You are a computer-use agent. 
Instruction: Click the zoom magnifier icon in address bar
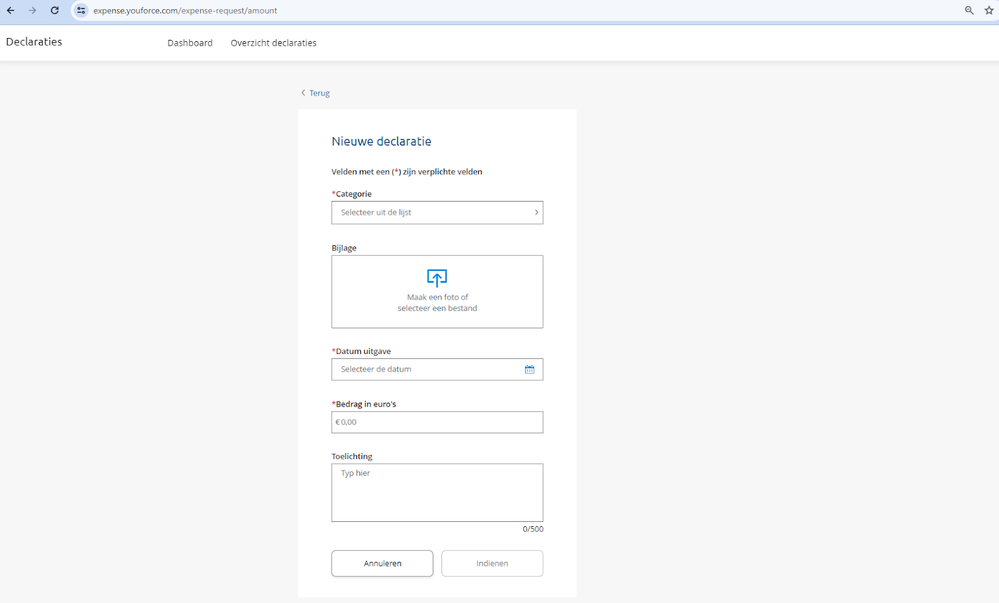click(x=969, y=10)
